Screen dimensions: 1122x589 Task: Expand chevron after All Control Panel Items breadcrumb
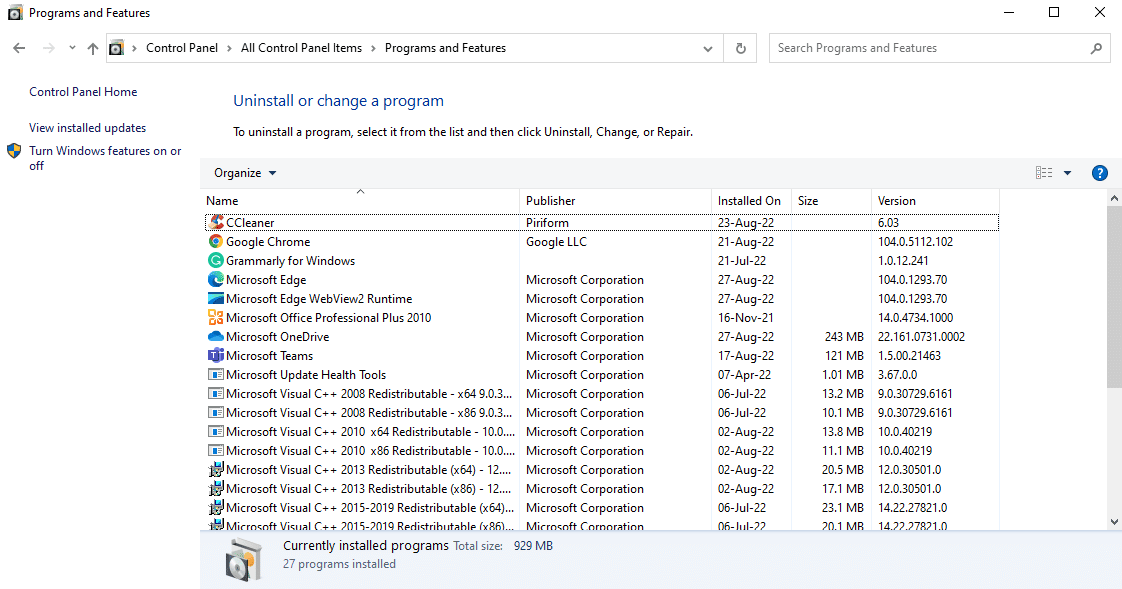(x=373, y=48)
